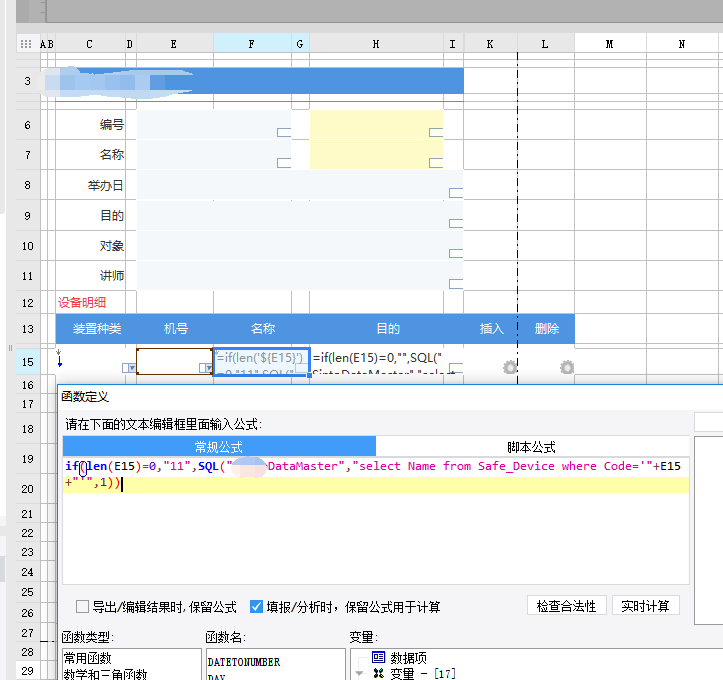Image resolution: width=723 pixels, height=680 pixels.
Task: Select DATETONUMBER in the function name list
Action: [243, 662]
